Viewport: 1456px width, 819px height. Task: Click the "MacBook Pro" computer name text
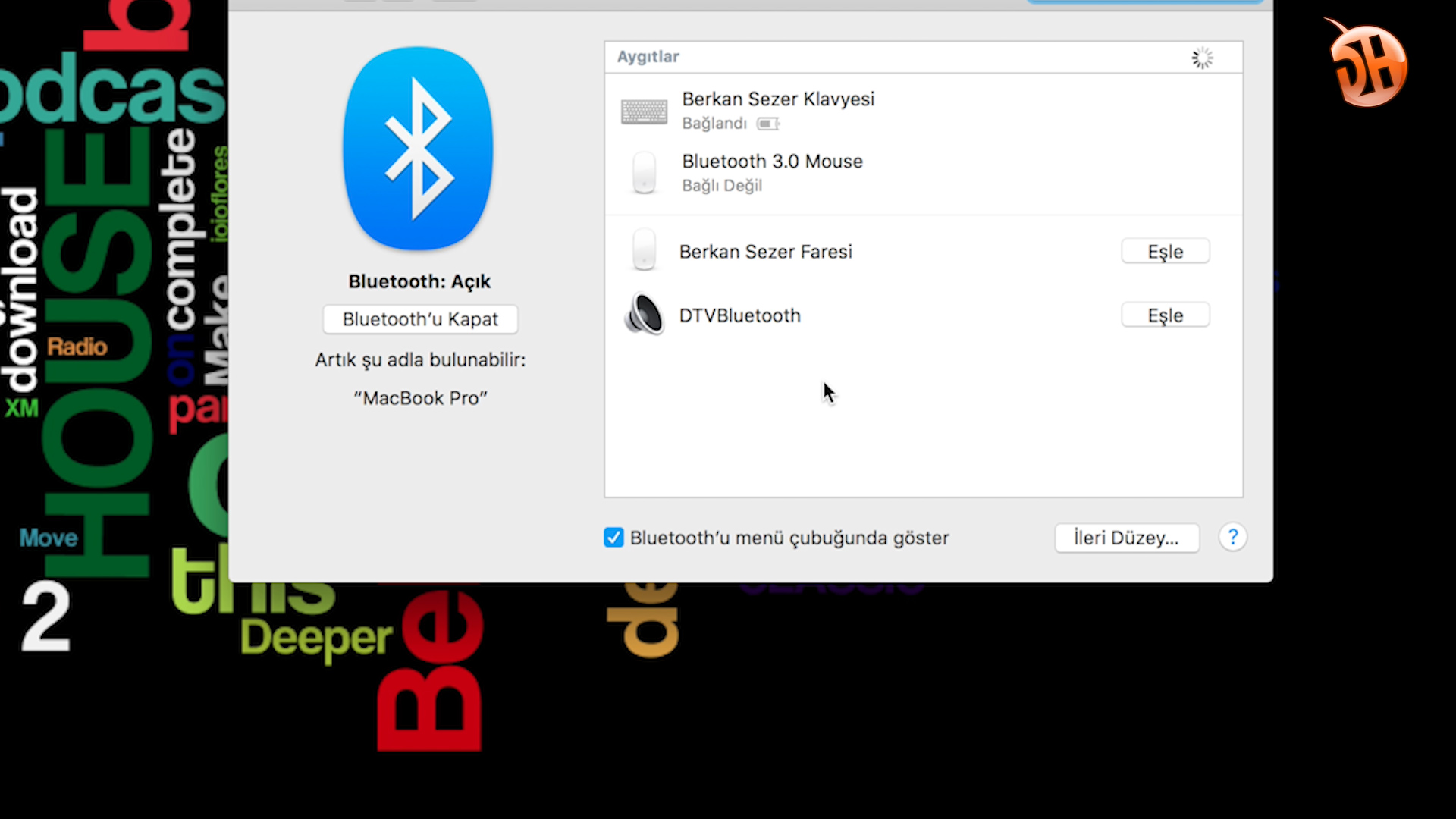point(420,398)
